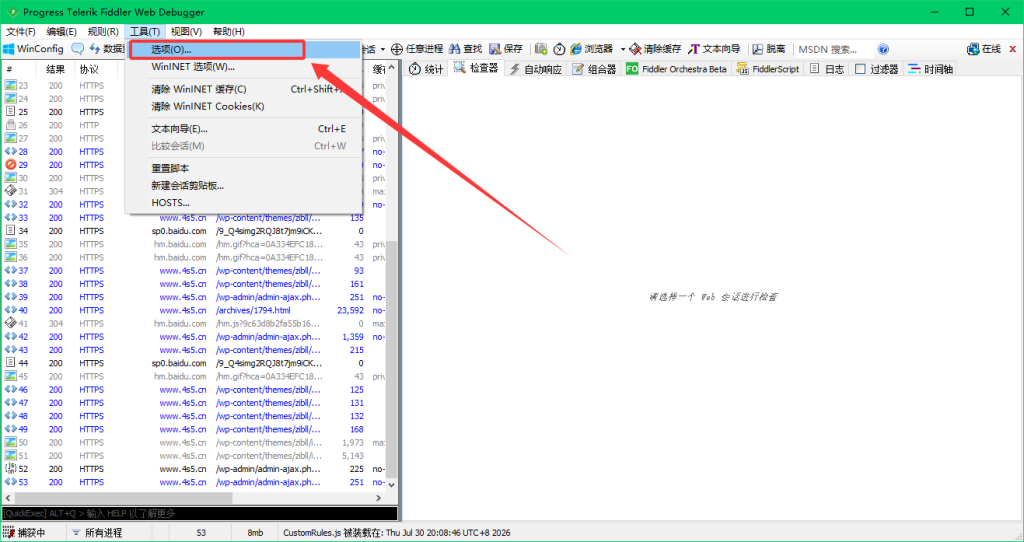
Task: Select WinINET Options (WinINET 选项) entry
Action: point(243,67)
